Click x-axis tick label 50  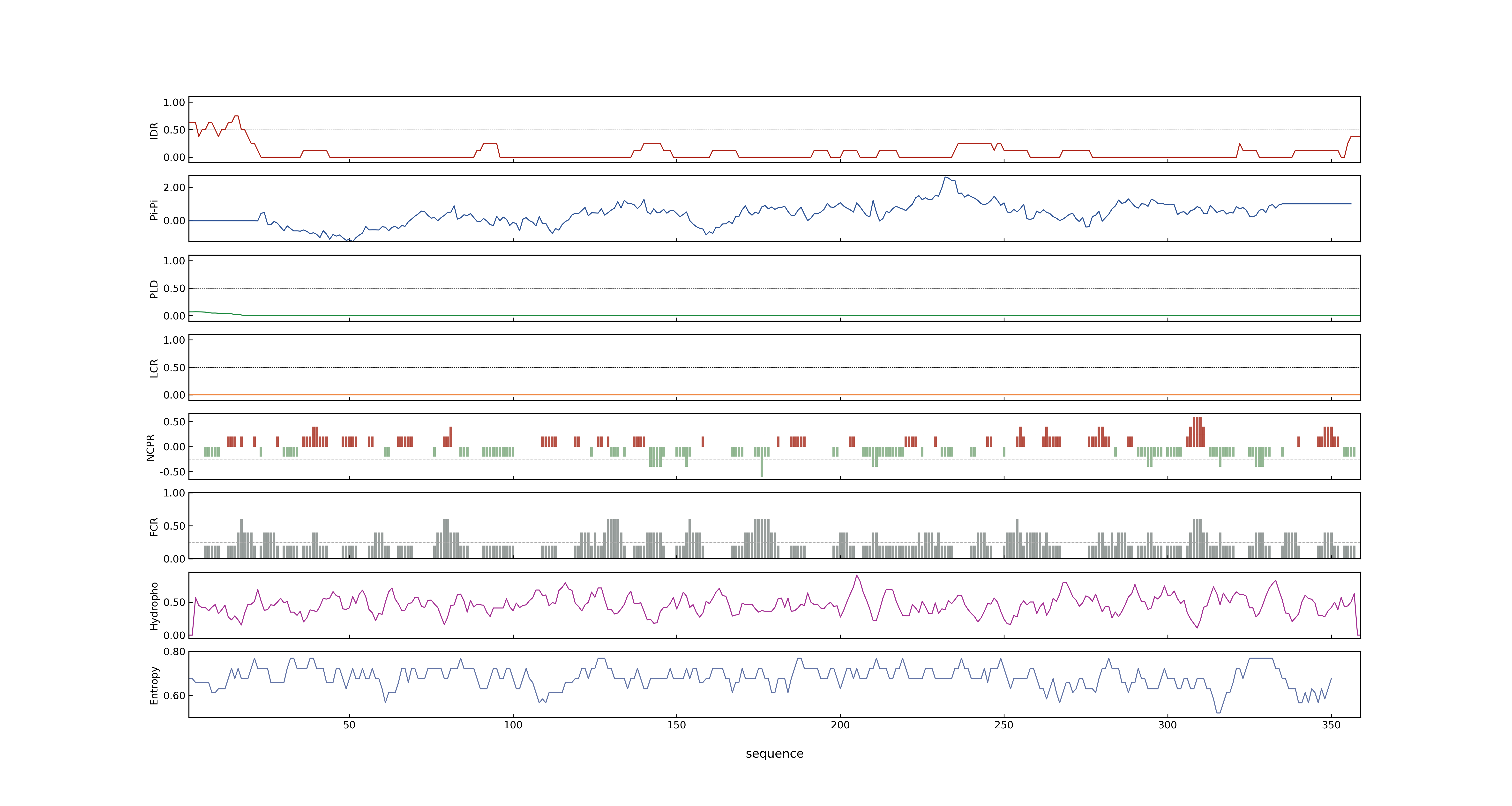pyautogui.click(x=349, y=725)
